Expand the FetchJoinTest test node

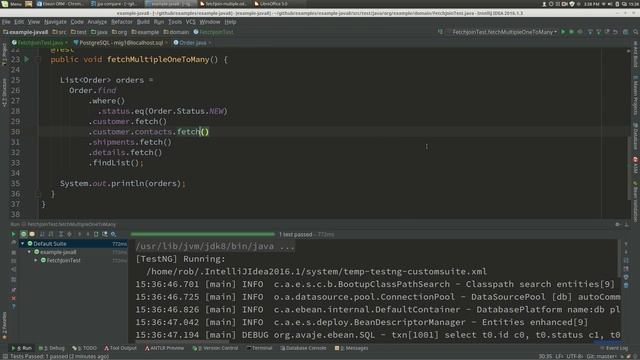36,260
